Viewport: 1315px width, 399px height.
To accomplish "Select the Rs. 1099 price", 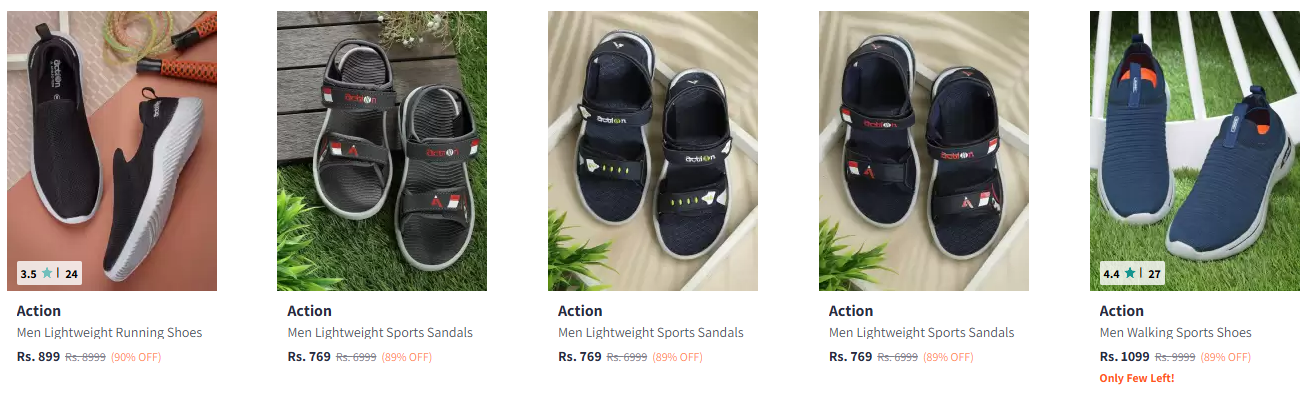I will pyautogui.click(x=1125, y=356).
